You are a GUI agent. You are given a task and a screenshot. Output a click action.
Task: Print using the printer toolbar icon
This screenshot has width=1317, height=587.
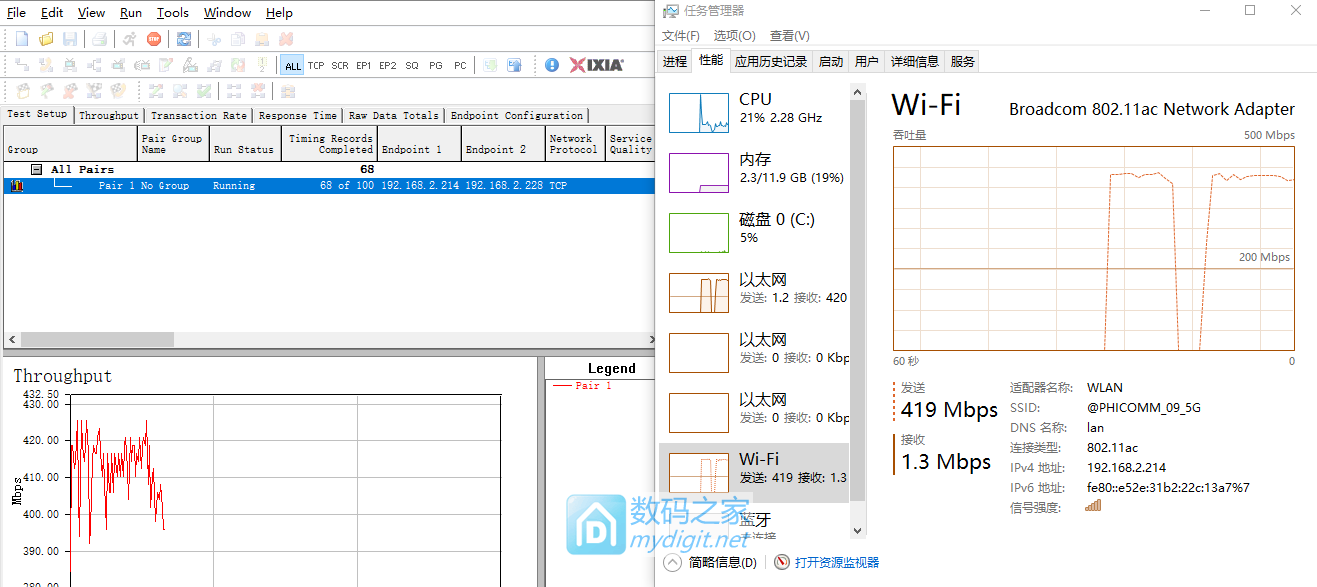coord(100,39)
